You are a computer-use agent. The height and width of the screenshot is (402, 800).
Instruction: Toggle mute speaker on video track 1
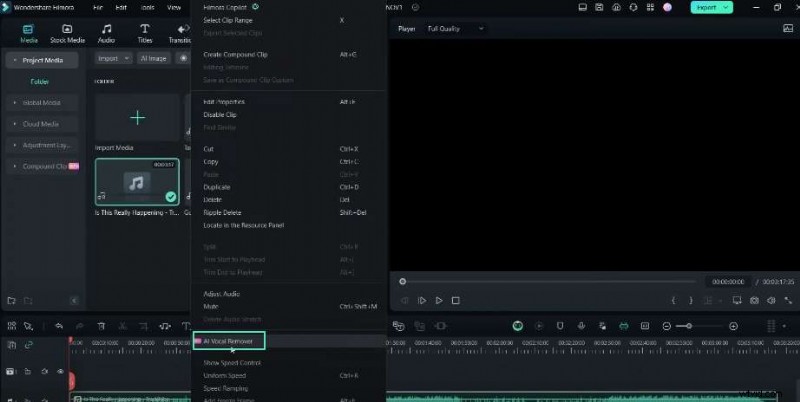[44, 371]
